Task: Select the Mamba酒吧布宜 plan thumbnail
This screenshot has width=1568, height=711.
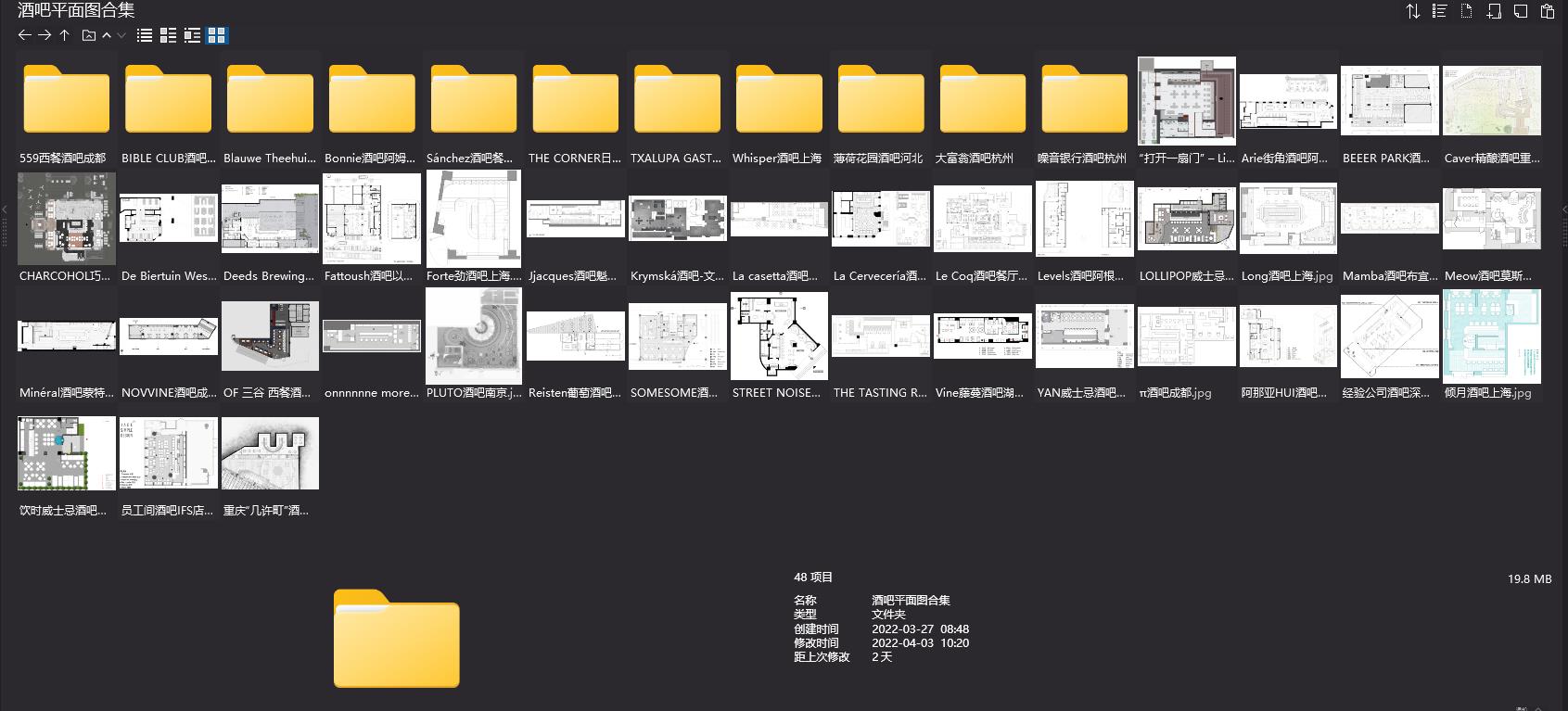Action: 1390,219
